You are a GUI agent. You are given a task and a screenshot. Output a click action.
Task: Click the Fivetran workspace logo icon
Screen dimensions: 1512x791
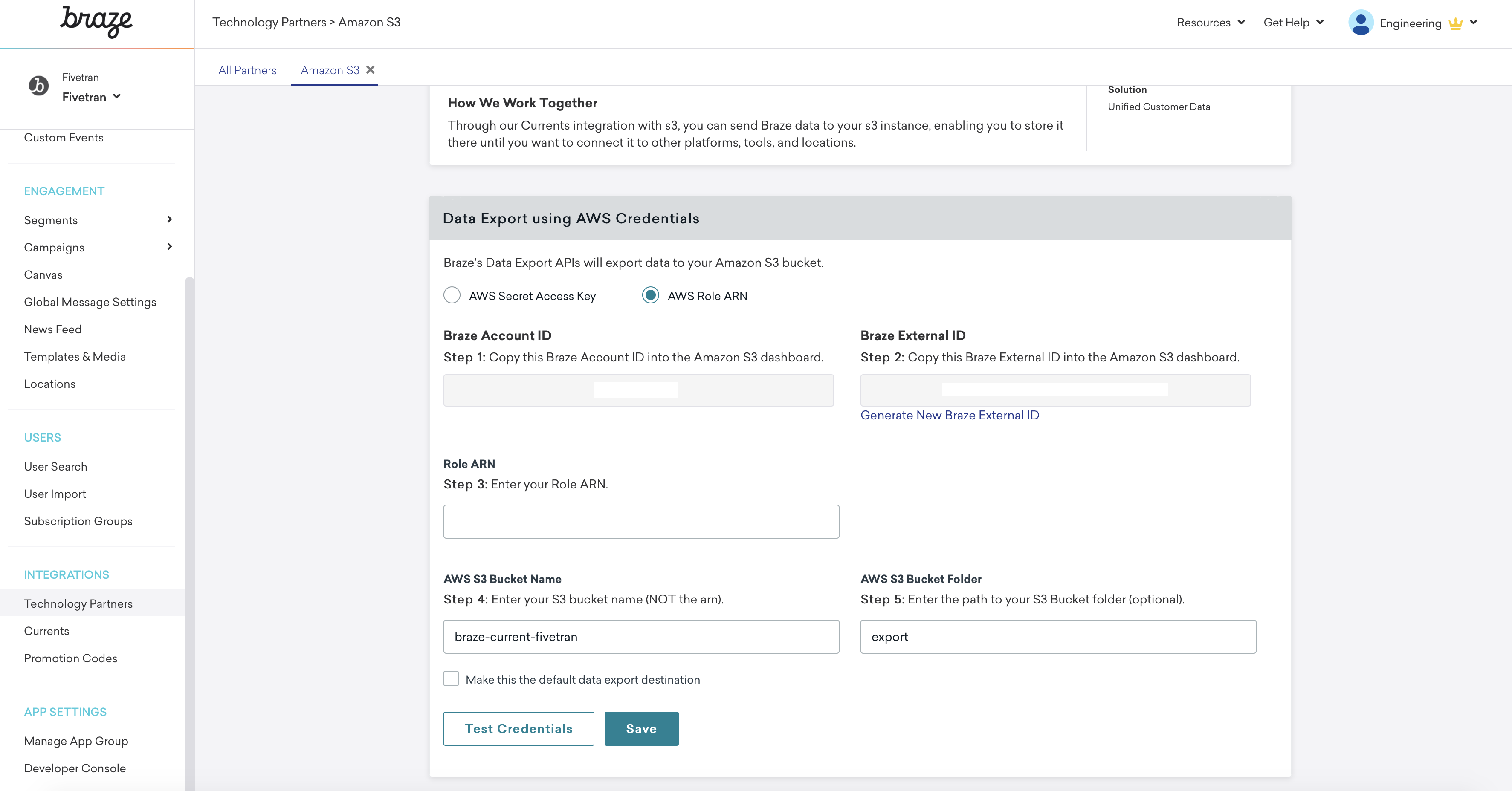pyautogui.click(x=39, y=86)
